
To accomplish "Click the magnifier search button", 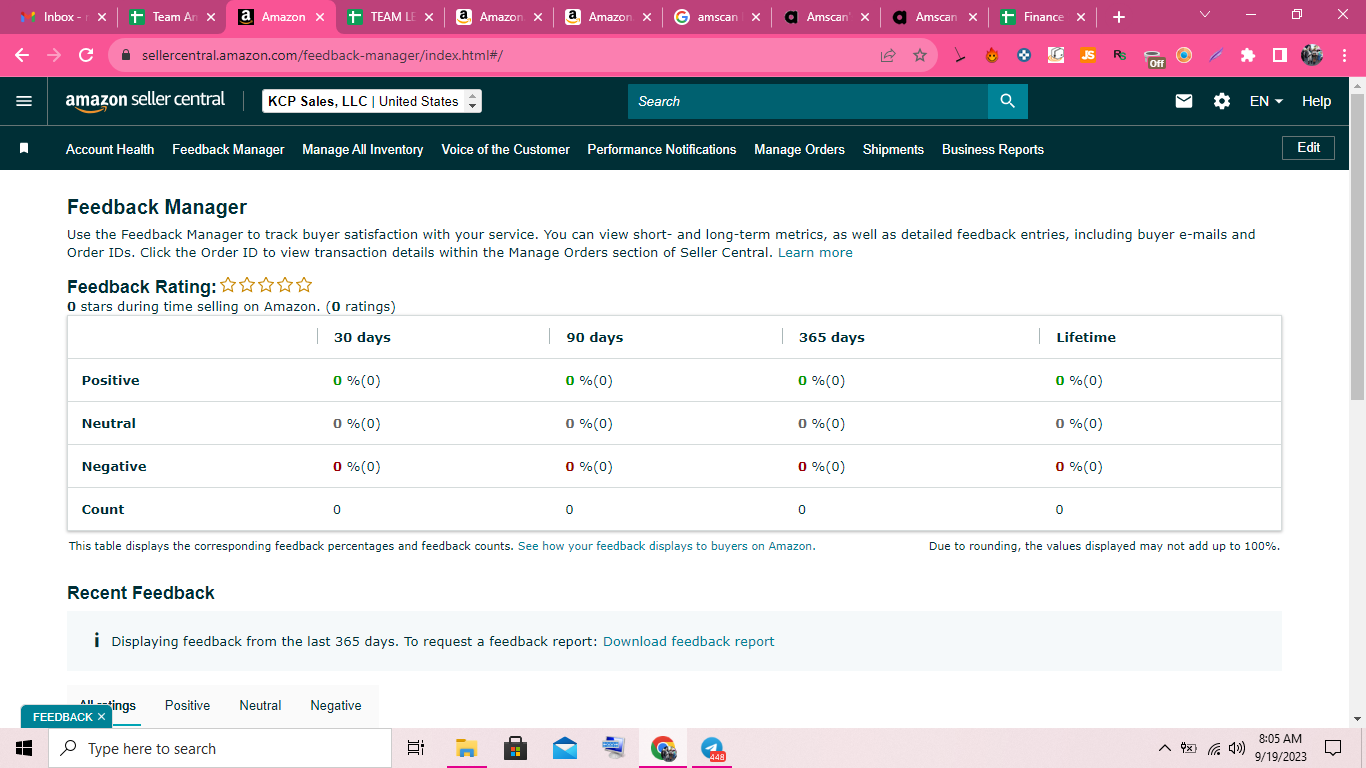I will click(1007, 101).
